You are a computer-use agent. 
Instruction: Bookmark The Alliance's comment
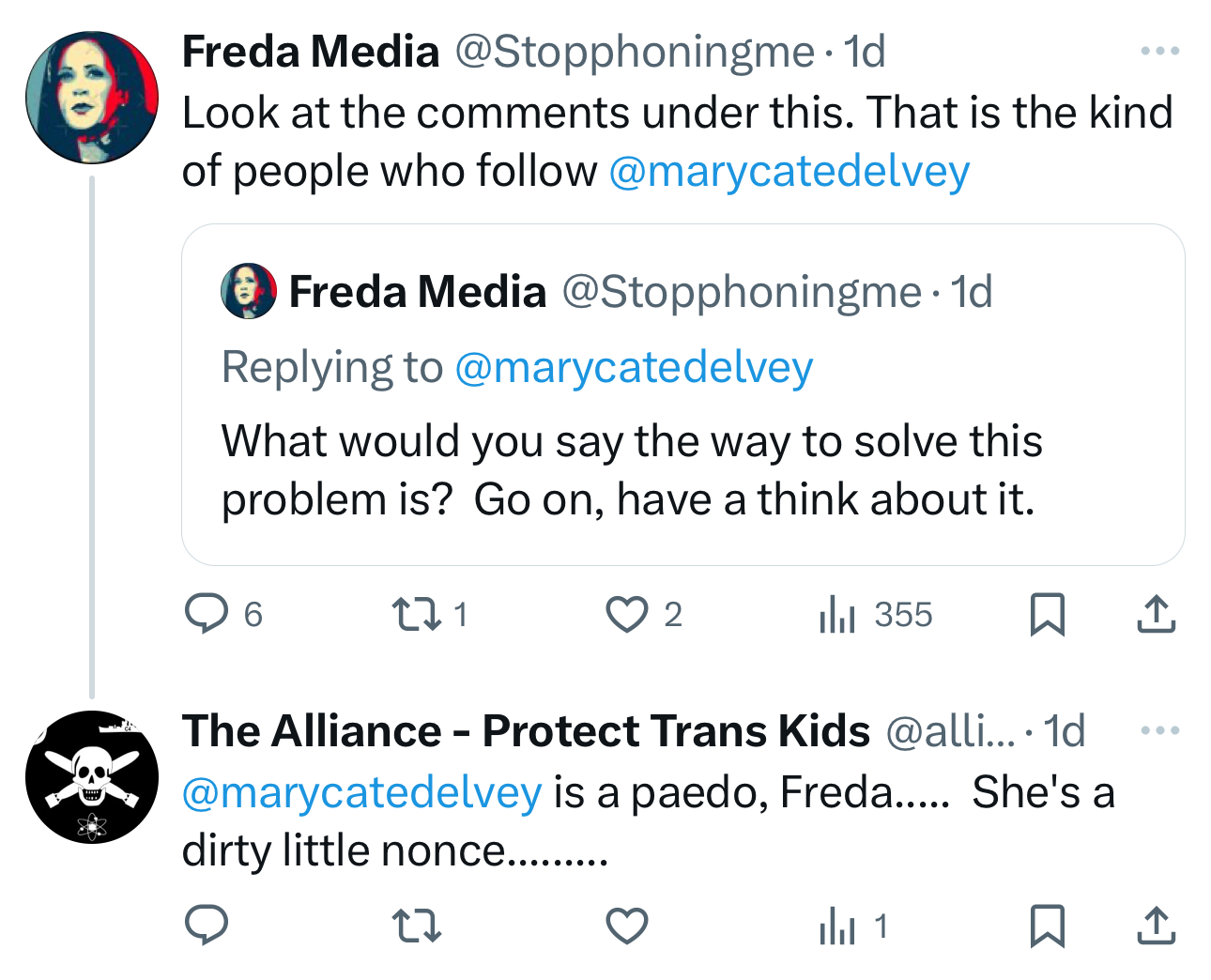tap(1047, 926)
